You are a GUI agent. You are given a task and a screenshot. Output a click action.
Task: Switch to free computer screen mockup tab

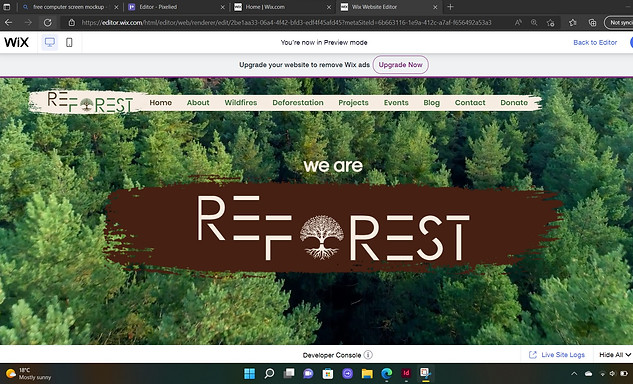click(69, 7)
